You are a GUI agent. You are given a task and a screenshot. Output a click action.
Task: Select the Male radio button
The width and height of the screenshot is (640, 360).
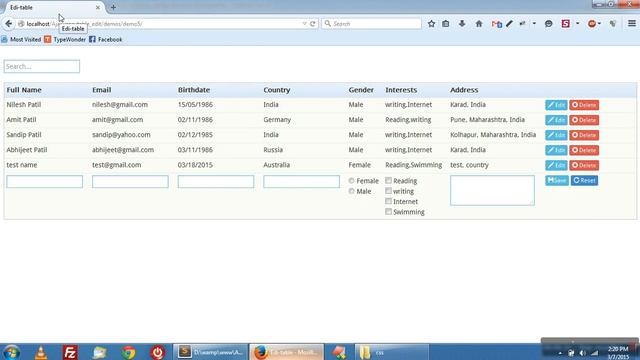(x=351, y=191)
